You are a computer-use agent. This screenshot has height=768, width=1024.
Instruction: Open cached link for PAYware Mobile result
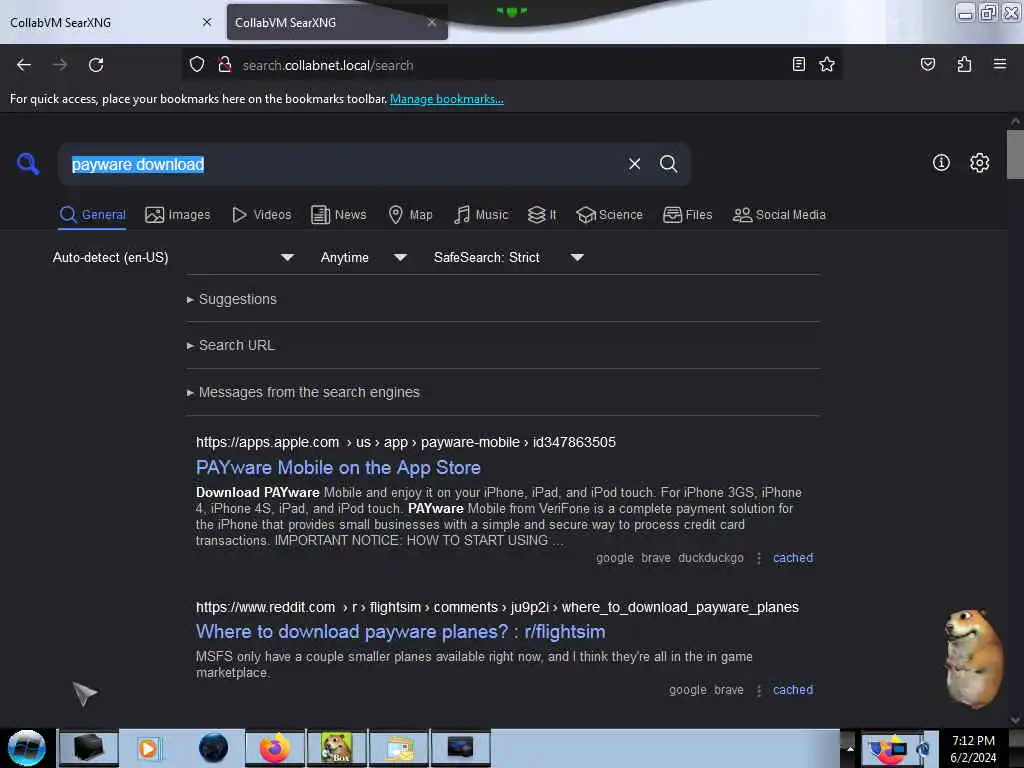[793, 558]
